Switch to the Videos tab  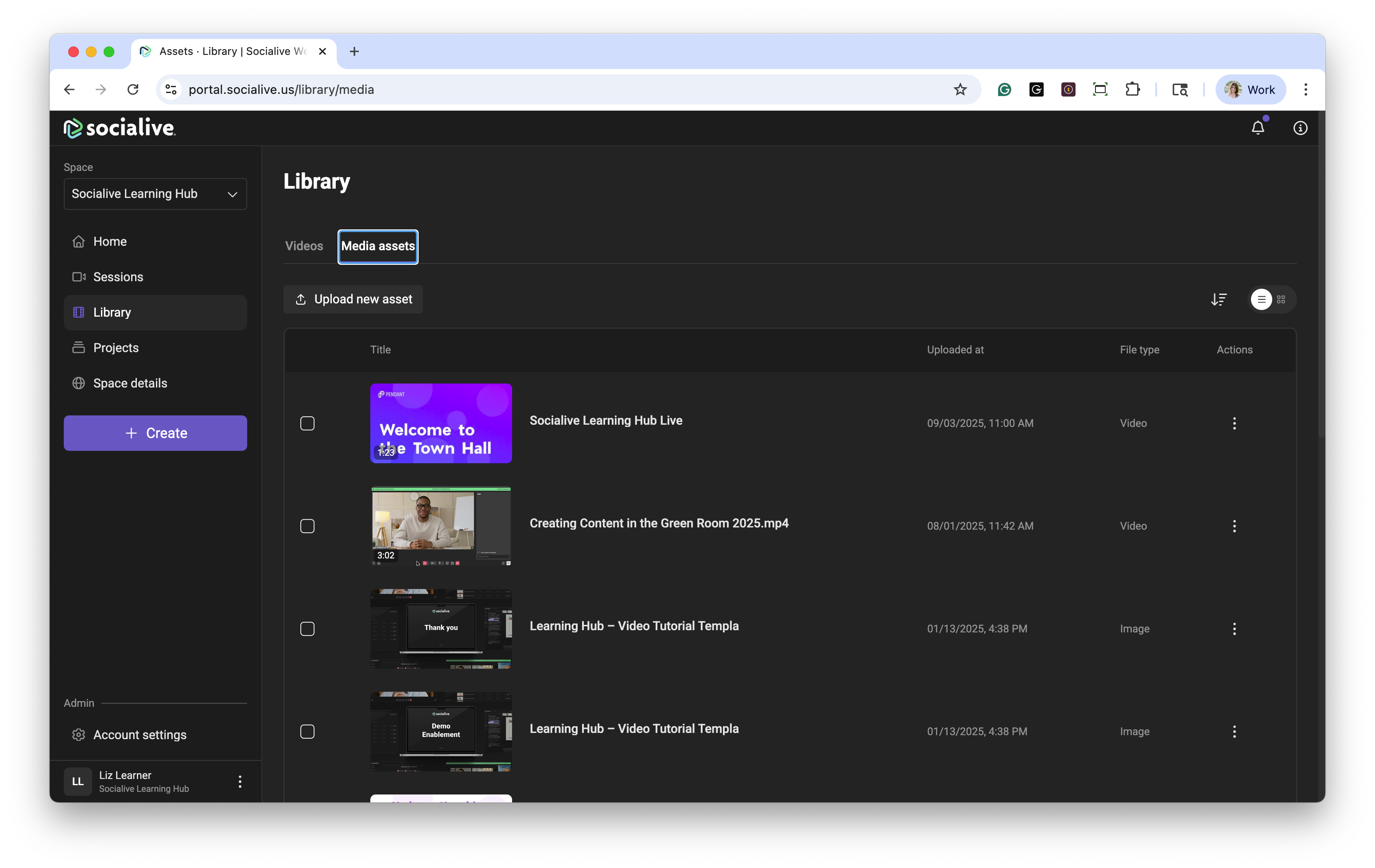tap(304, 246)
